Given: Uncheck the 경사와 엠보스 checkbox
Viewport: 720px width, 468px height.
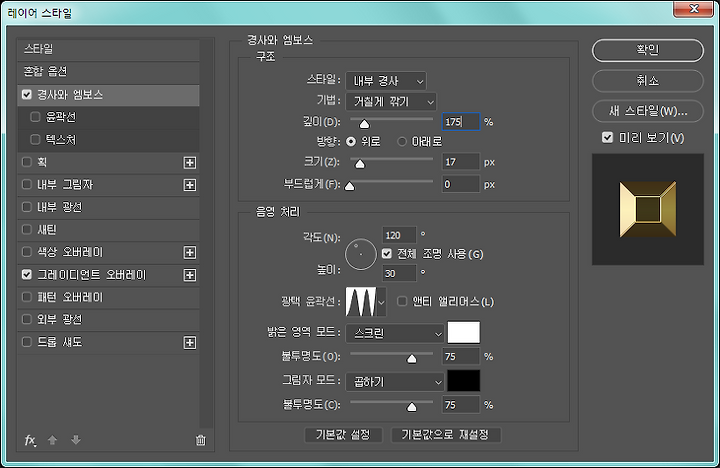Looking at the screenshot, I should [x=27, y=95].
